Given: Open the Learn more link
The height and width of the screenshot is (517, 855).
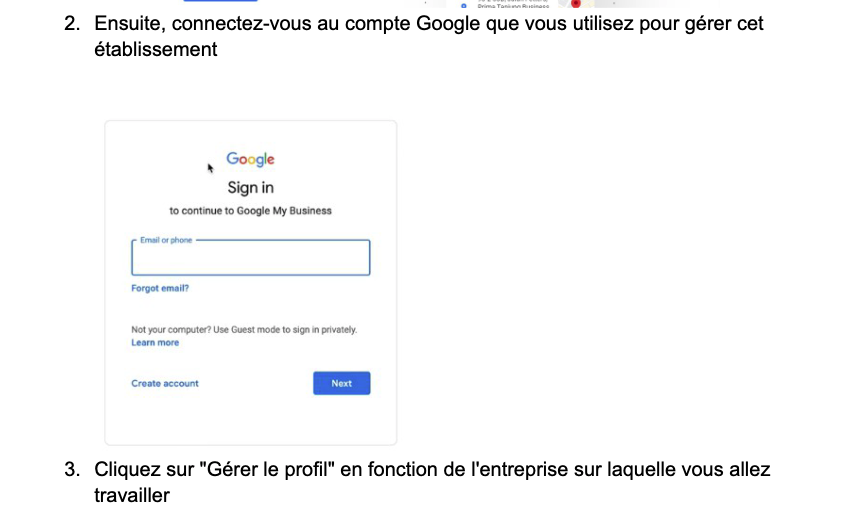Looking at the screenshot, I should 155,343.
